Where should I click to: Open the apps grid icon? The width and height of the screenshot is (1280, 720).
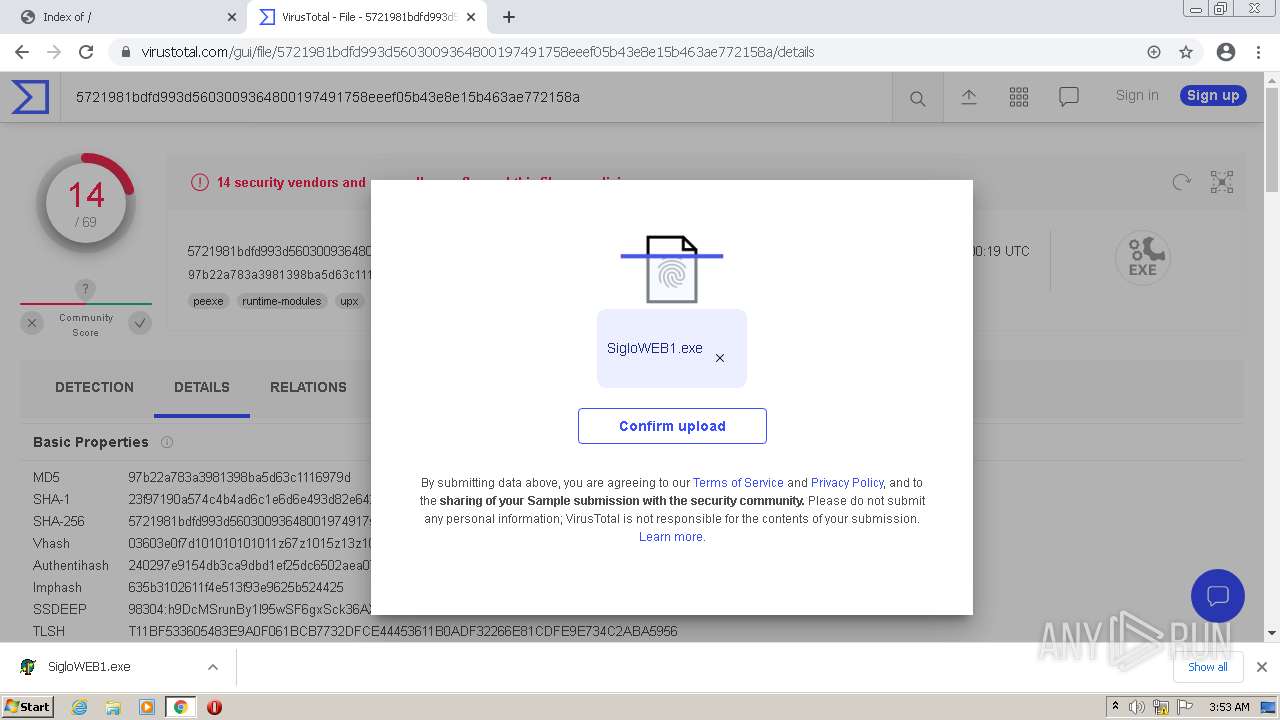point(1019,97)
